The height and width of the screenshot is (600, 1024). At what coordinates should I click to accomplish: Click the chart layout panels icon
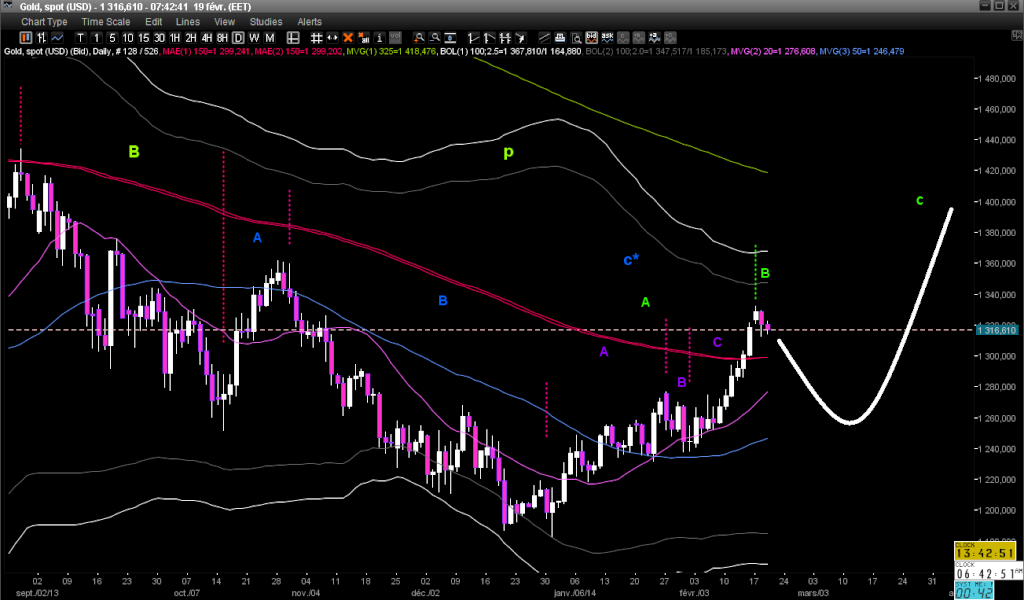click(x=293, y=38)
